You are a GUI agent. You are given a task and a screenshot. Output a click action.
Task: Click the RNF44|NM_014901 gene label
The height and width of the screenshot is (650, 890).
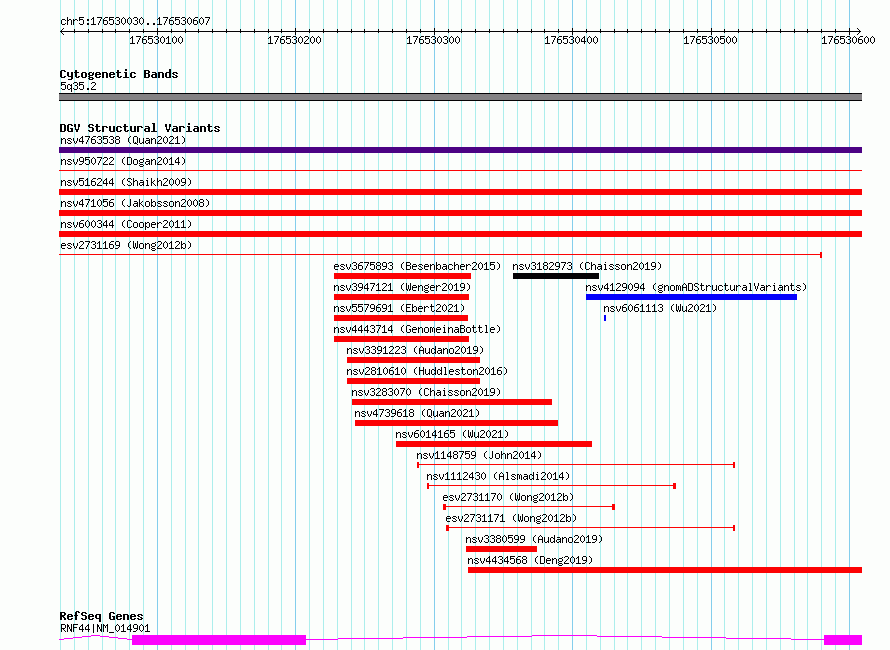105,628
